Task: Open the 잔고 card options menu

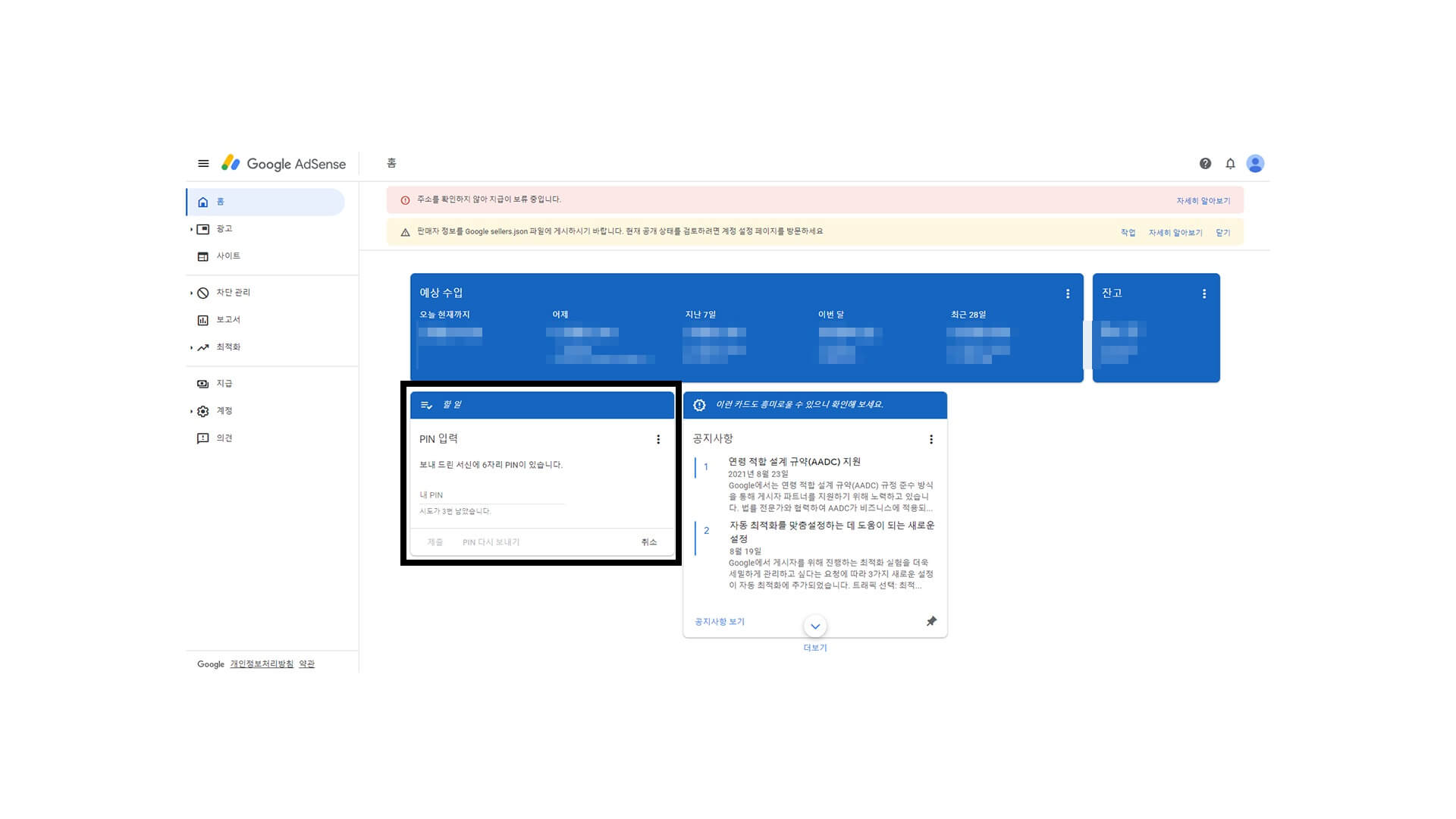Action: point(1204,293)
